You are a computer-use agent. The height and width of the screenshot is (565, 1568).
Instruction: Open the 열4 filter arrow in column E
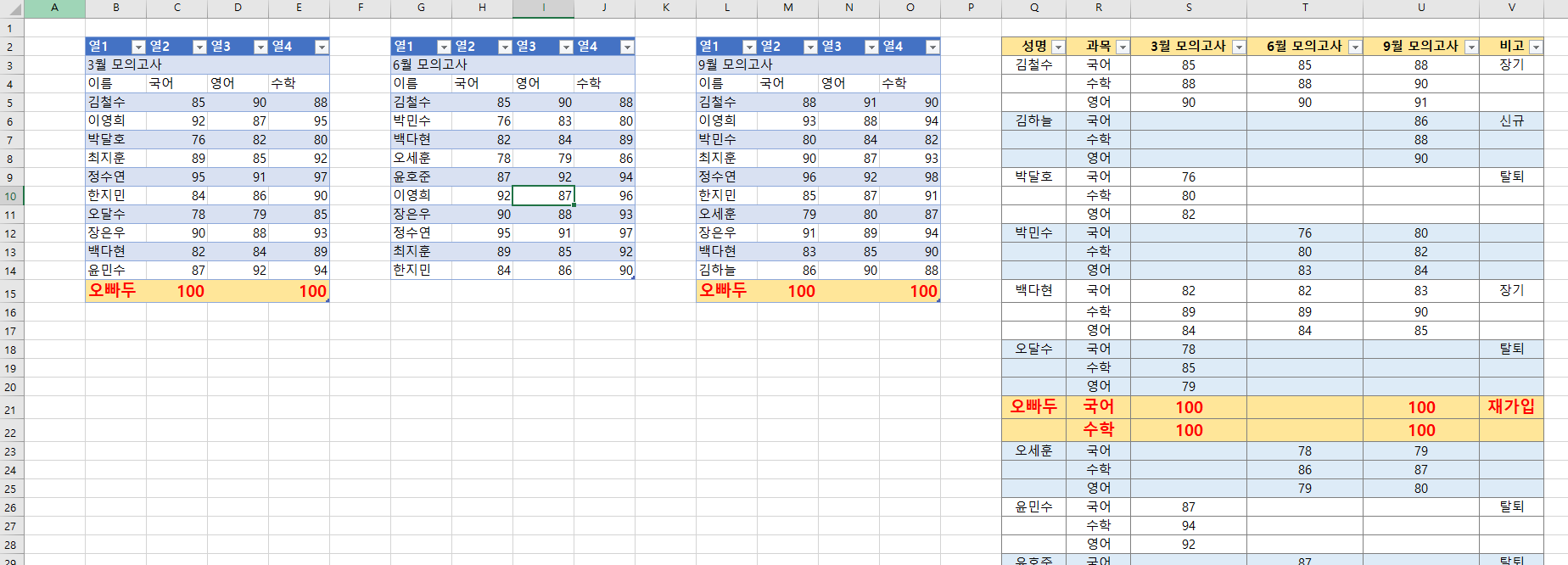pos(322,47)
